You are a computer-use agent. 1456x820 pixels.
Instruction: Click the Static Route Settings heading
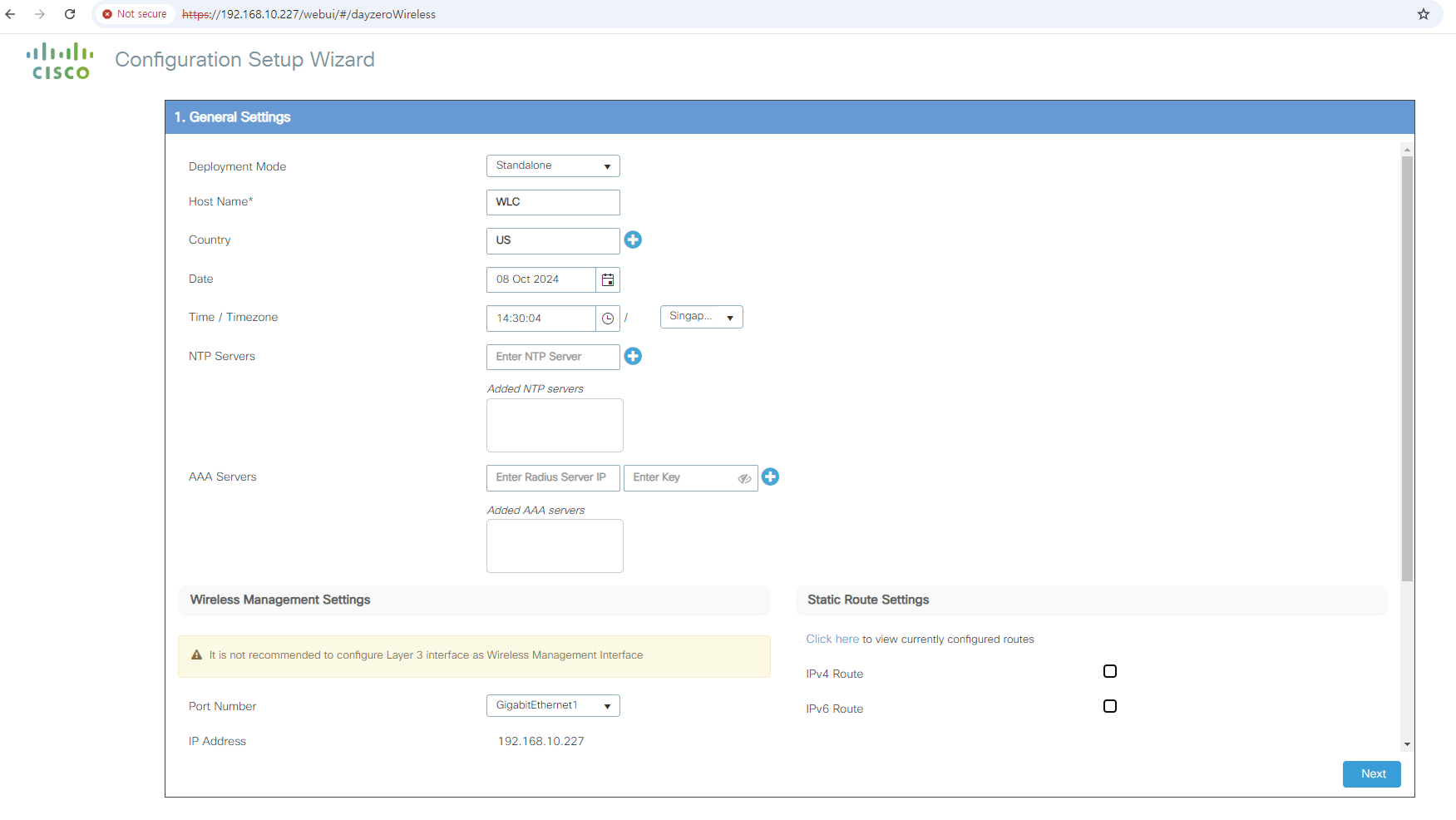[868, 600]
